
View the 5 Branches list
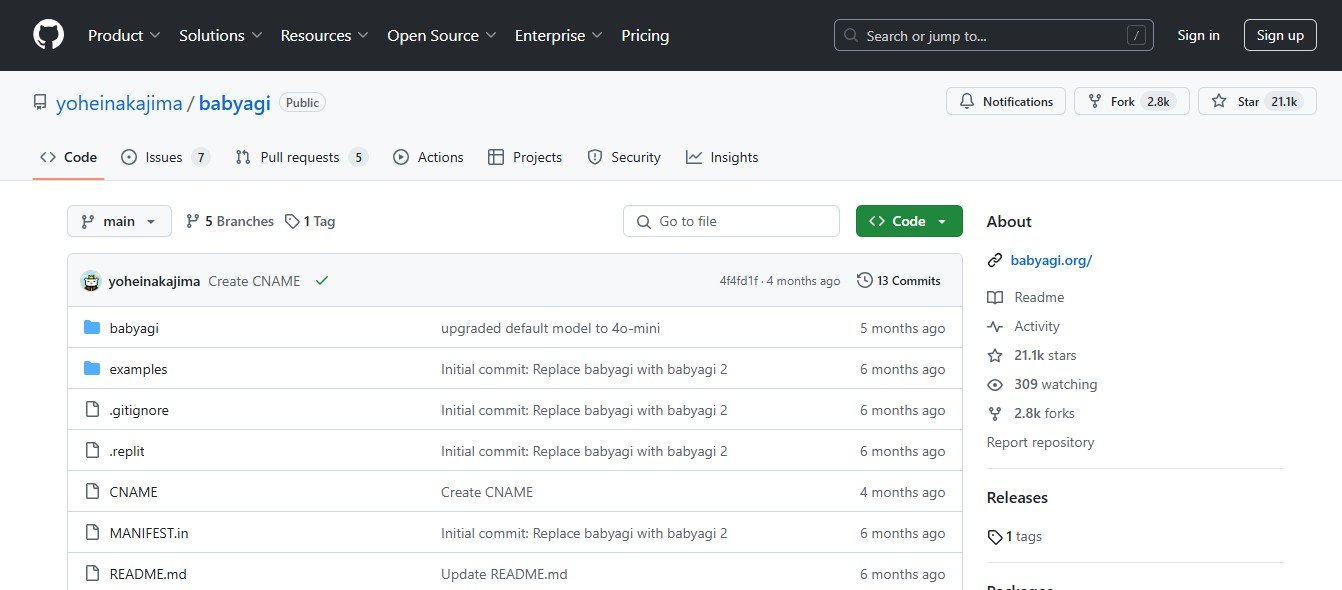pyautogui.click(x=230, y=221)
